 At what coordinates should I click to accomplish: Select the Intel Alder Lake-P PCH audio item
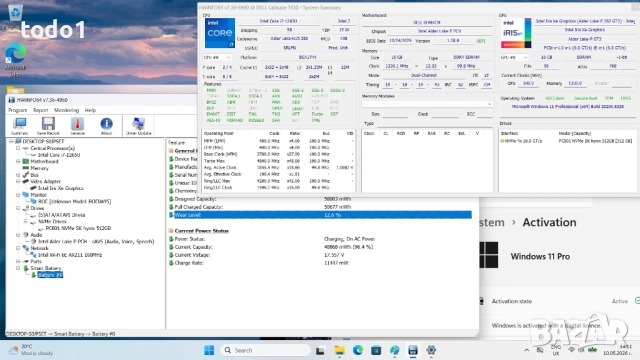point(96,241)
